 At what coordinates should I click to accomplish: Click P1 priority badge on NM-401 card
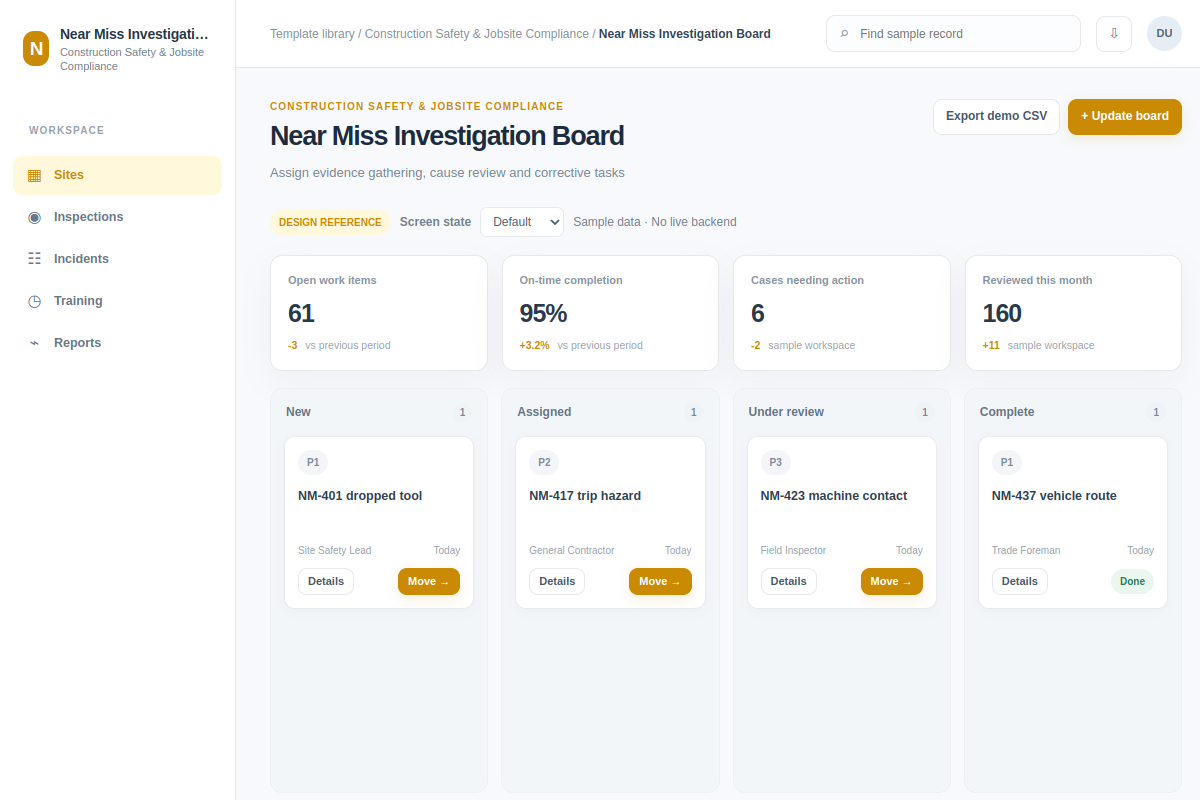pyautogui.click(x=313, y=462)
